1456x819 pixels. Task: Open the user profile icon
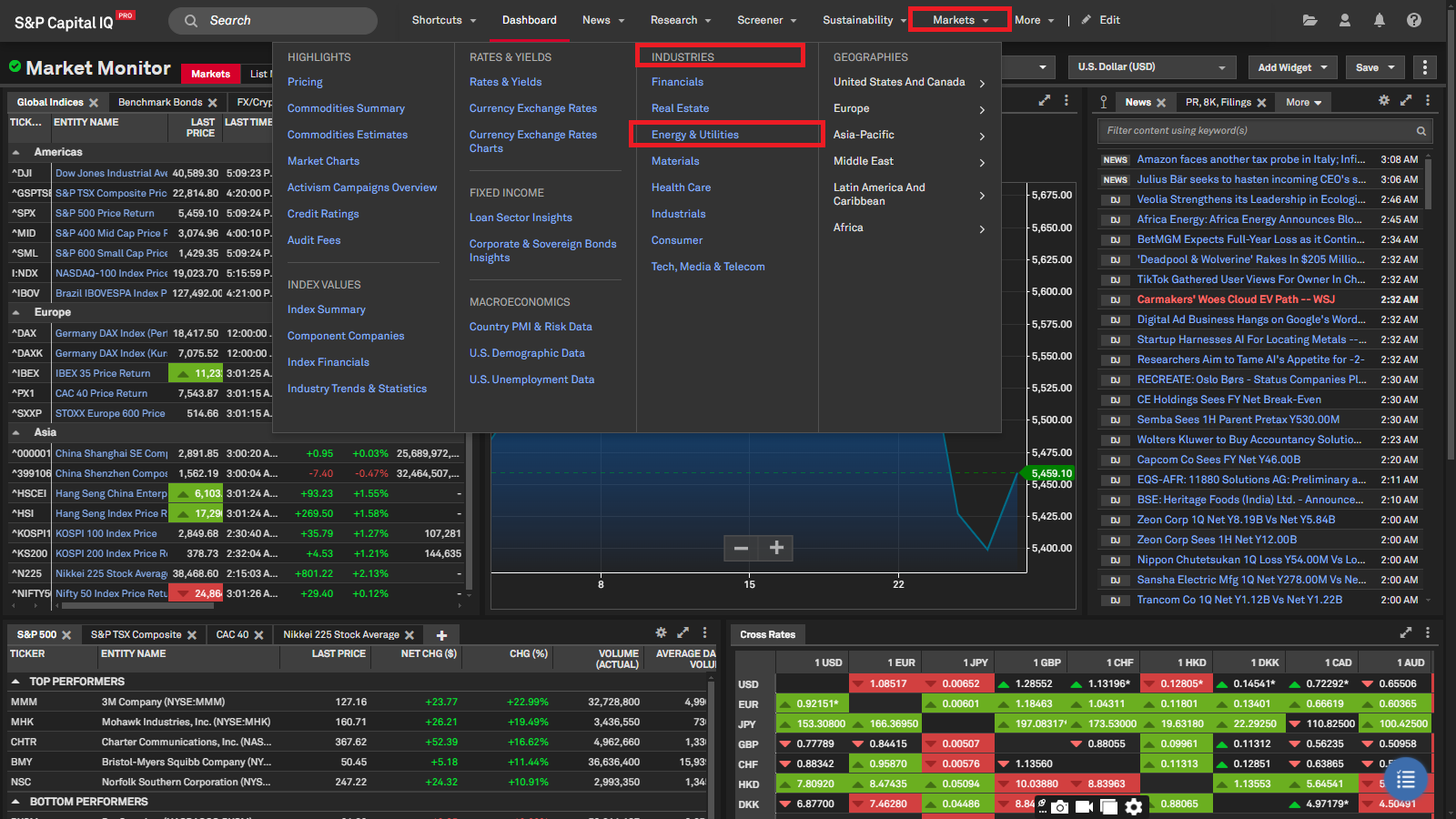(1345, 20)
